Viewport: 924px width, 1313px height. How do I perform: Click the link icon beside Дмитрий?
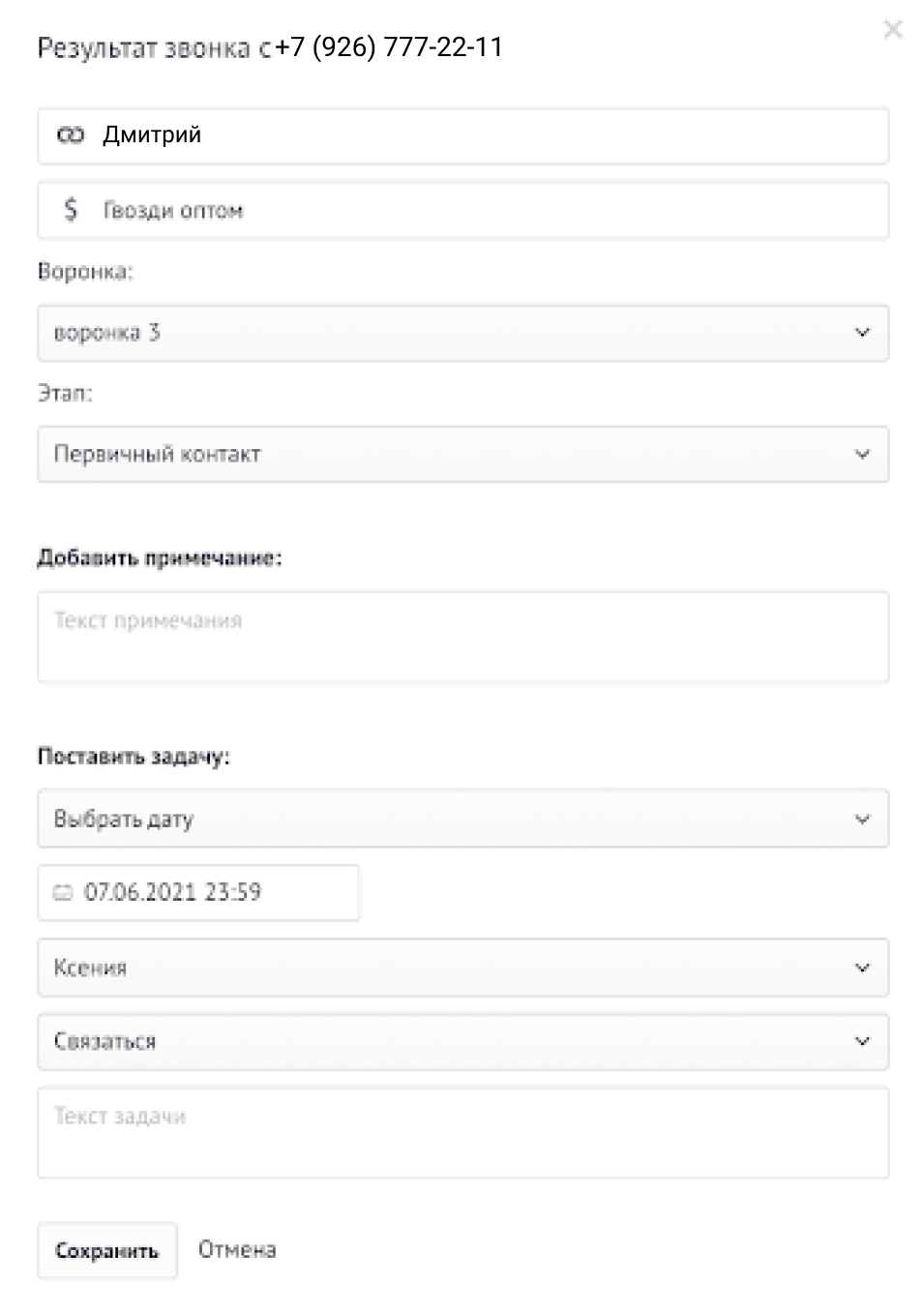(x=70, y=135)
